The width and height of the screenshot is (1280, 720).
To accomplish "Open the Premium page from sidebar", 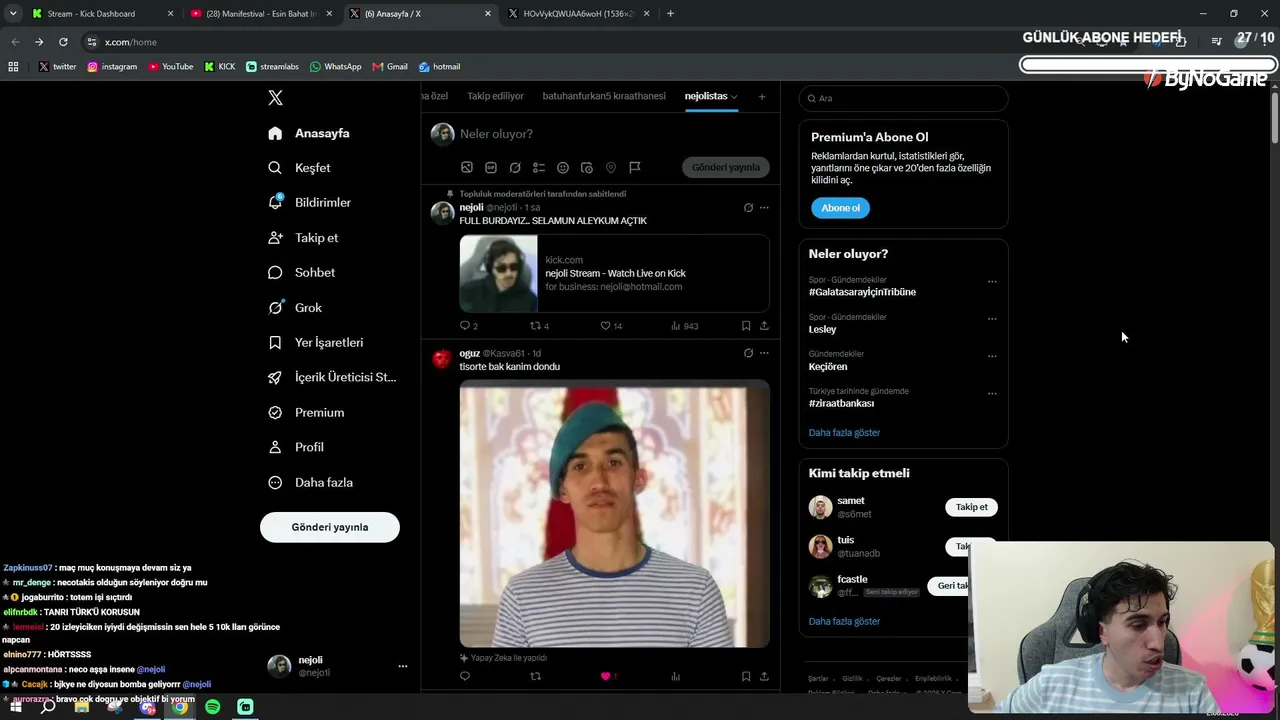I will pos(307,413).
